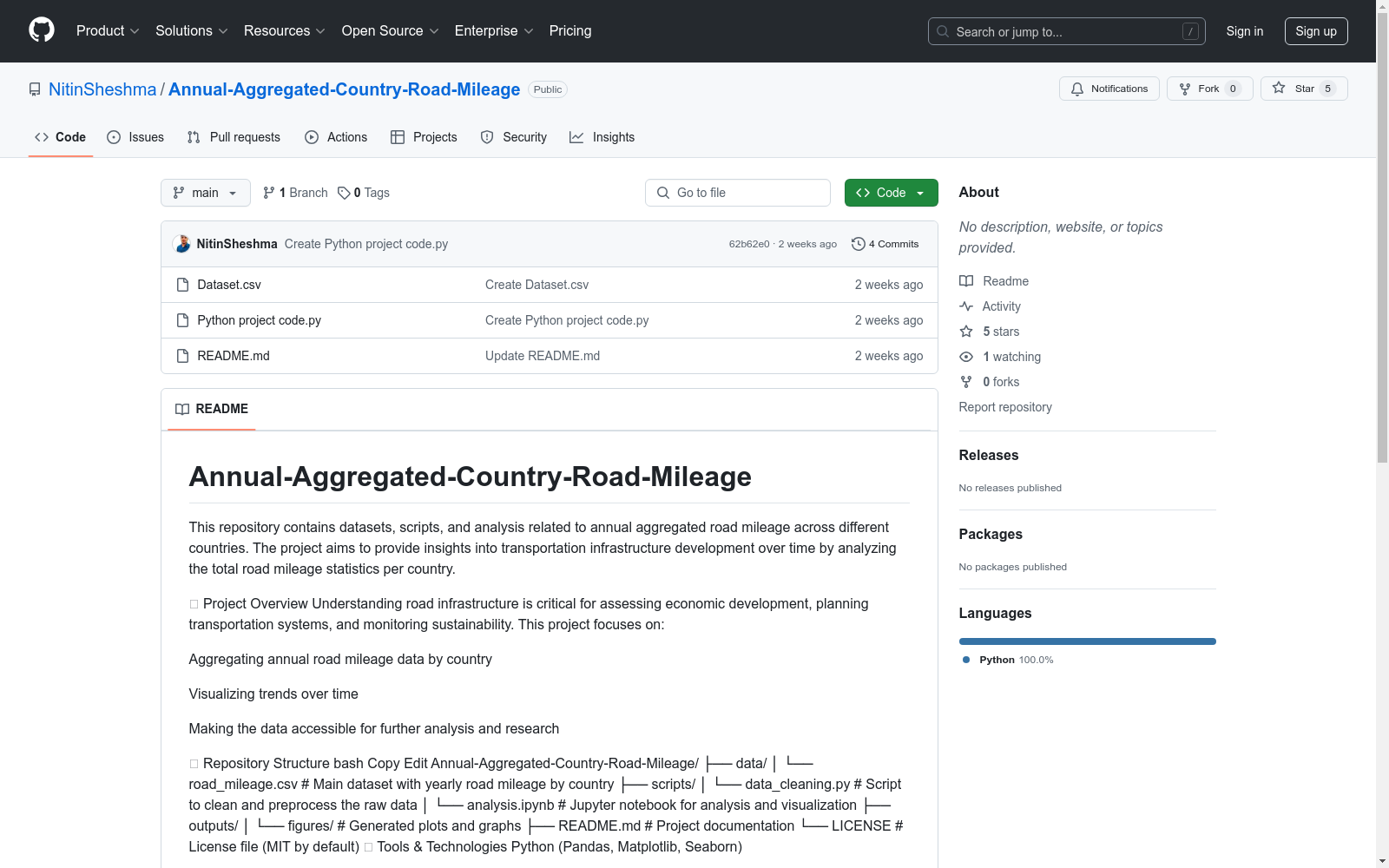Click the repository icon beside NitinSheshma
The height and width of the screenshot is (868, 1389).
(x=35, y=89)
